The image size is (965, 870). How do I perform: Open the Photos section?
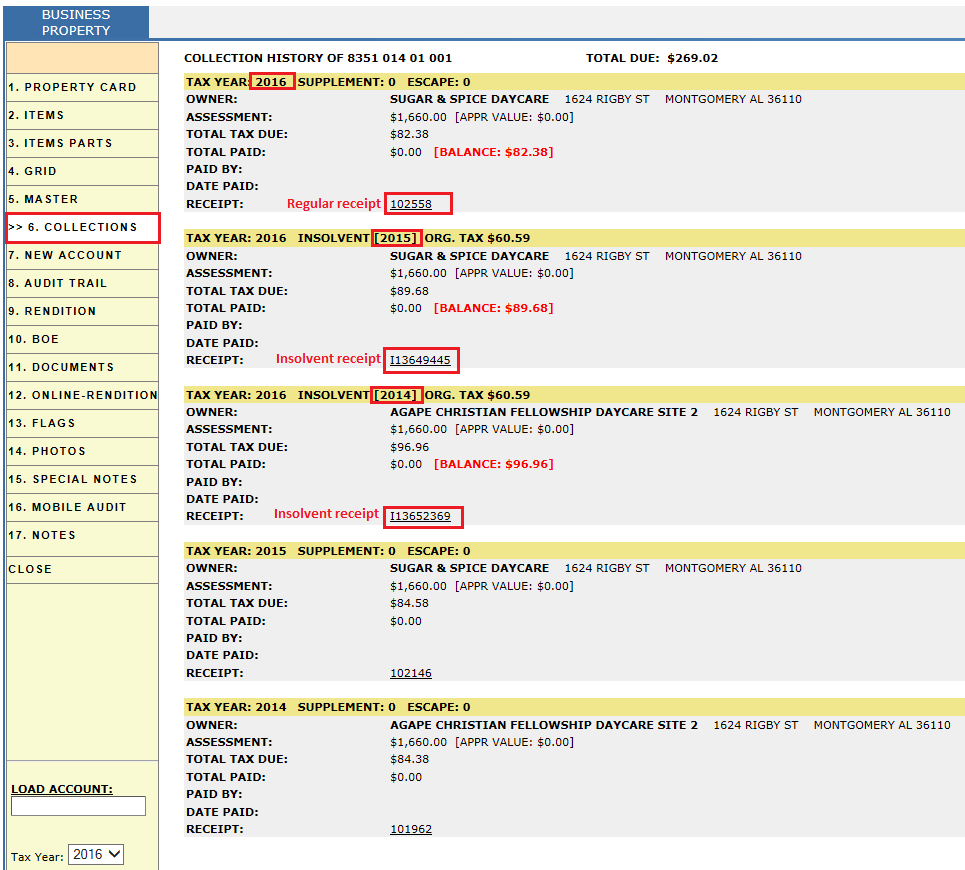point(82,452)
